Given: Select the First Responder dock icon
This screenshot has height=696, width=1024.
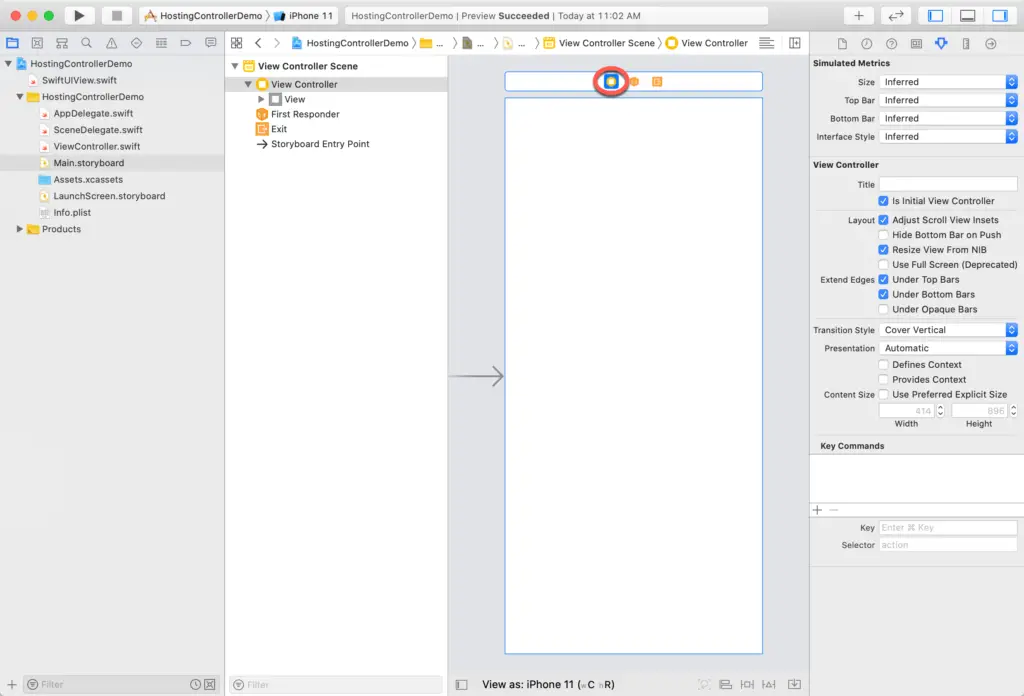Looking at the screenshot, I should coord(634,82).
